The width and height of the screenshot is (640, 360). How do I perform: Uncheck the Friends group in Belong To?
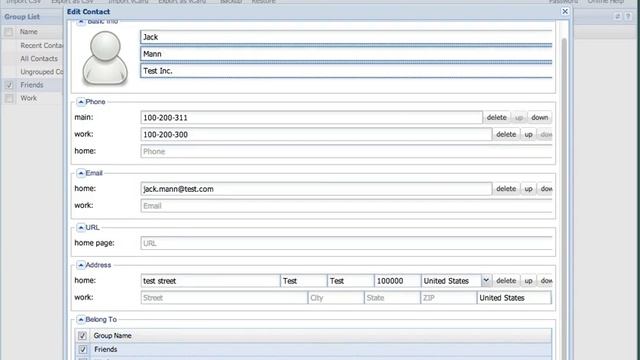pos(82,349)
